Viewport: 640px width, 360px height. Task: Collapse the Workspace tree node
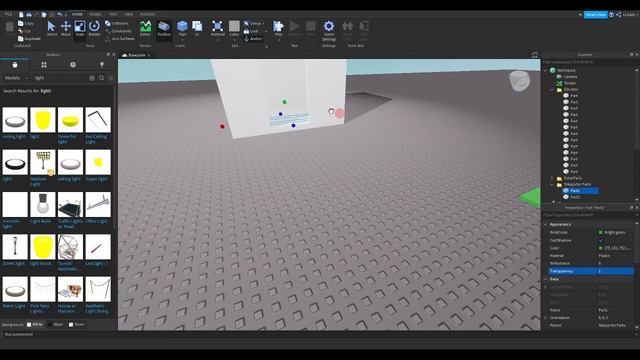coord(545,70)
